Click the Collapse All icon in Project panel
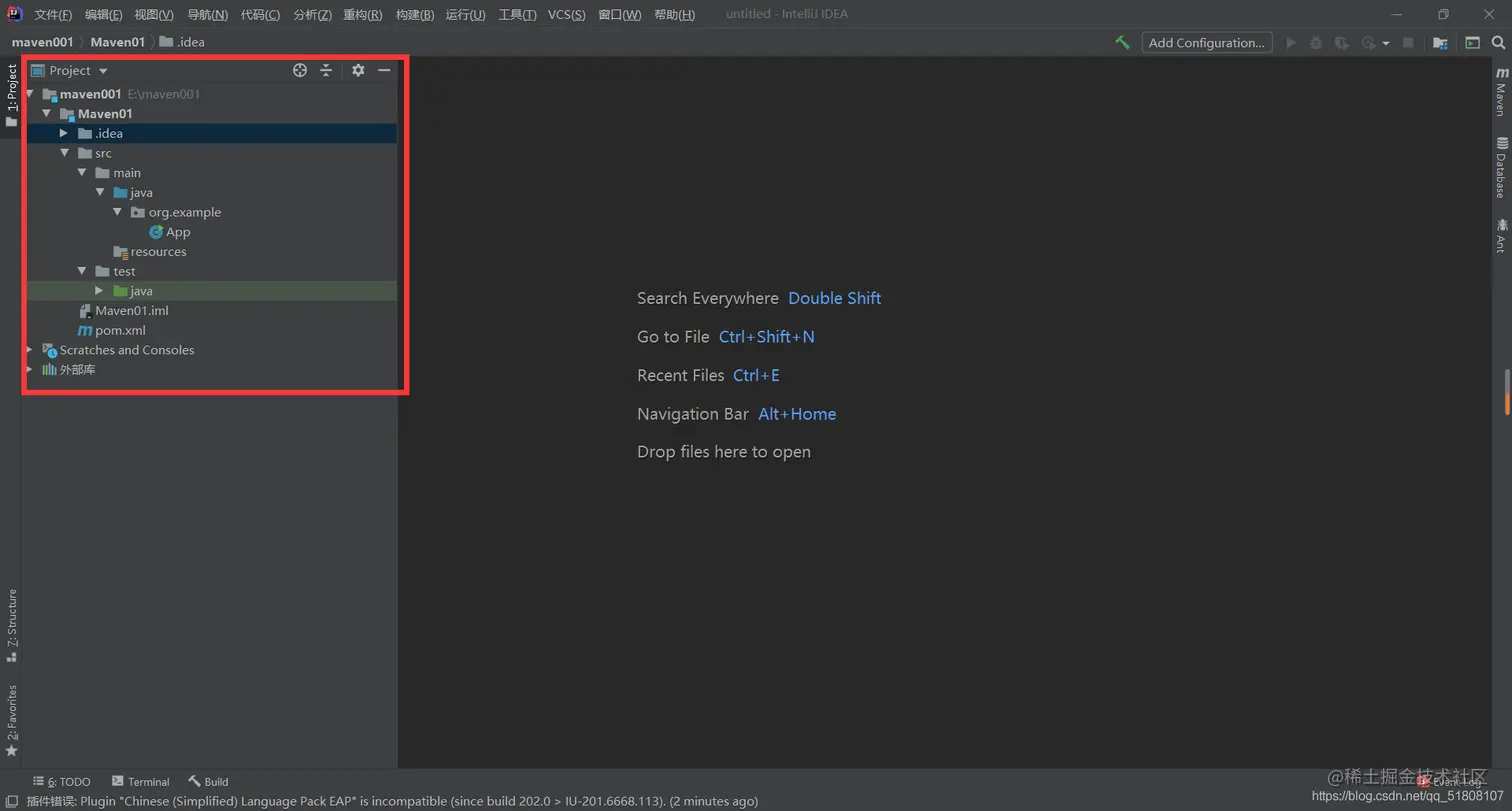This screenshot has width=1512, height=811. click(326, 70)
